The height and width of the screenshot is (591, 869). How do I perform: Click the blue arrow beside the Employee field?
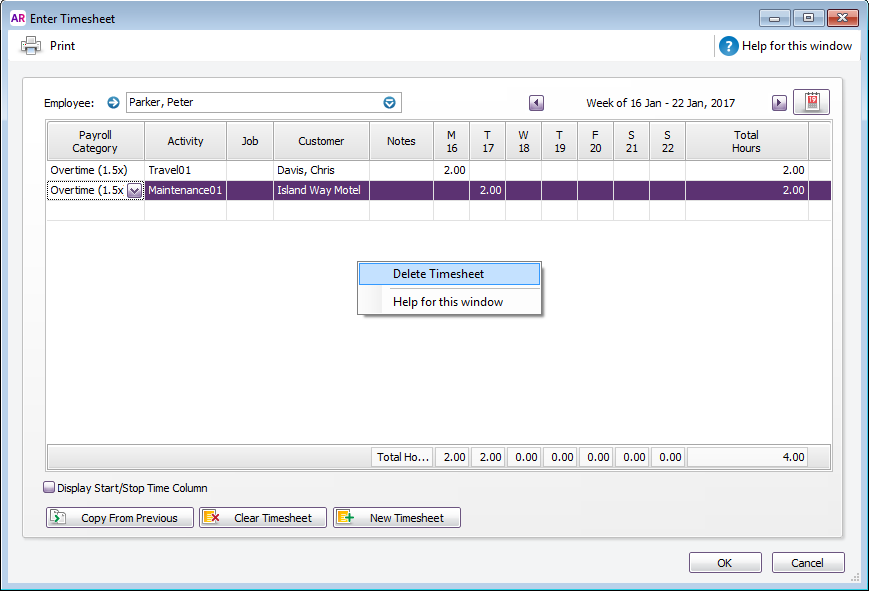[x=111, y=102]
